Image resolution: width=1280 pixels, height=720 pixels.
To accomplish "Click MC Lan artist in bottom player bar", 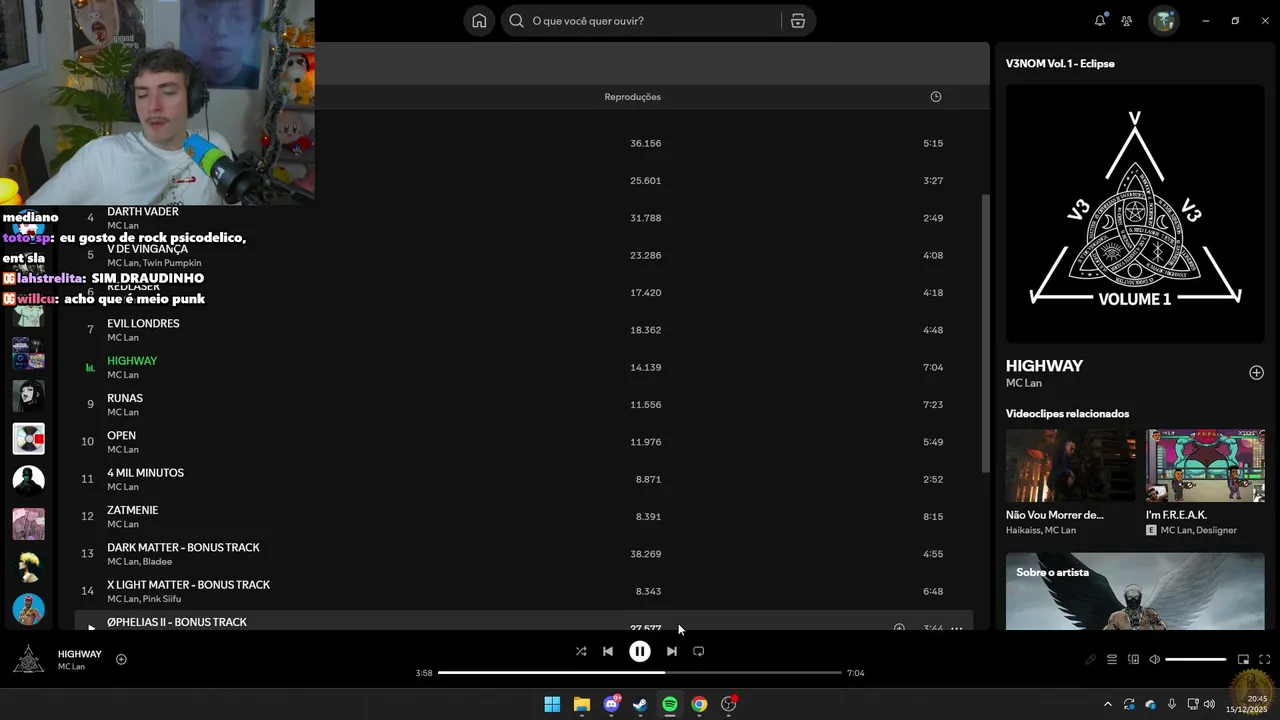I will (71, 667).
